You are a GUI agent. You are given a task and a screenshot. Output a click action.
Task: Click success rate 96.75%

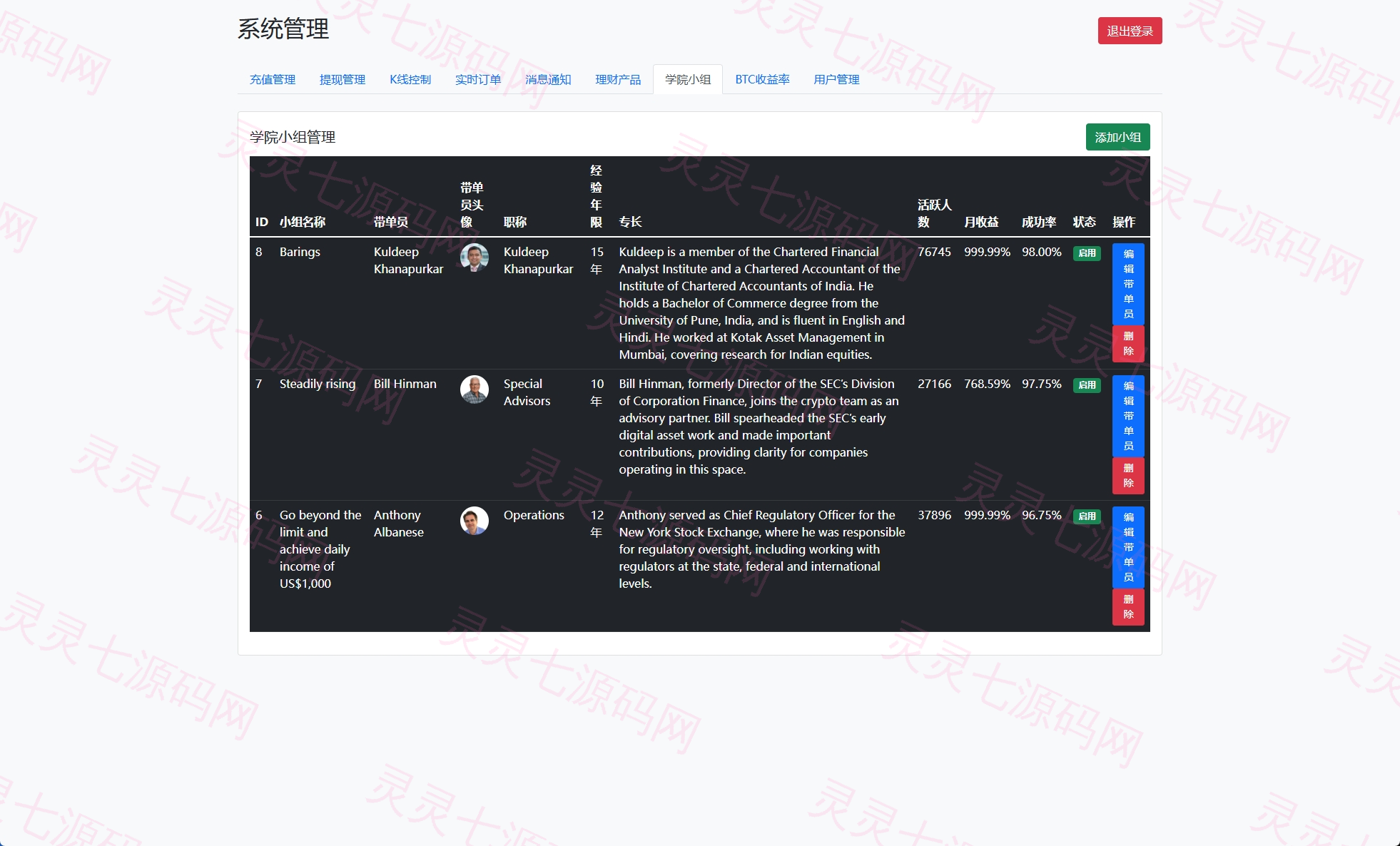click(x=1041, y=515)
